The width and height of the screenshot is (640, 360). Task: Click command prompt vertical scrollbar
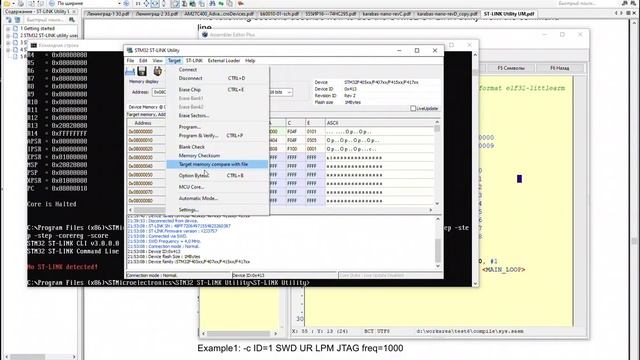[x=475, y=168]
